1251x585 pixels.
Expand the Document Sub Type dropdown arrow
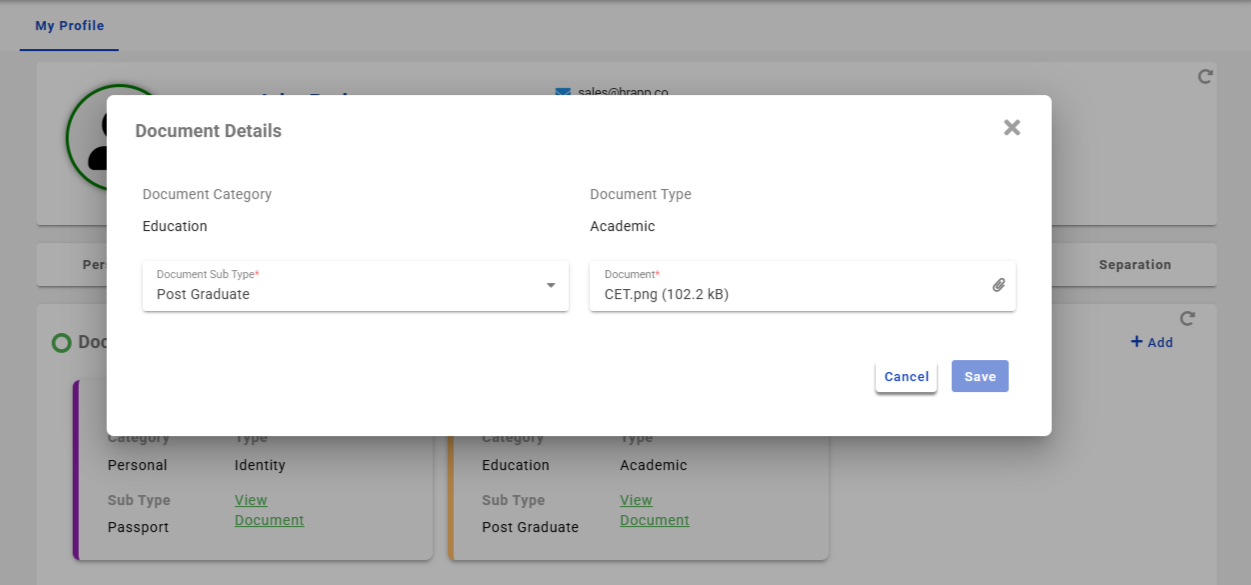coord(550,286)
